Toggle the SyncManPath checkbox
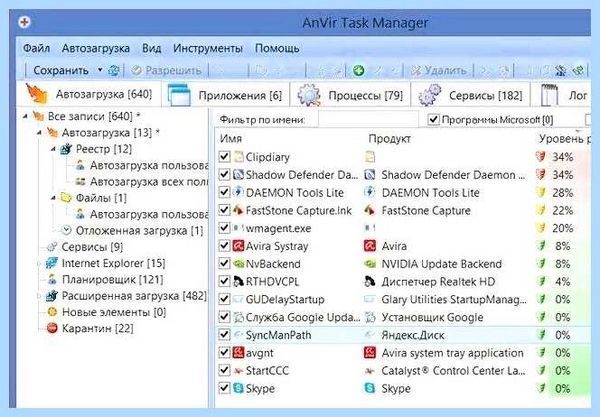The height and width of the screenshot is (417, 600). (x=224, y=335)
